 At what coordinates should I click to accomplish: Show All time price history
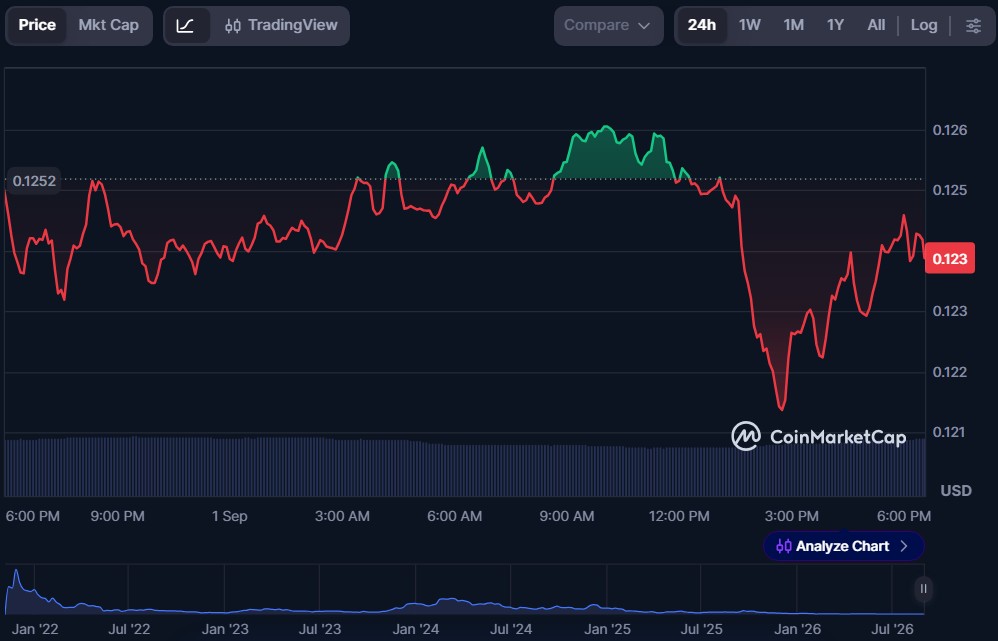tap(876, 25)
